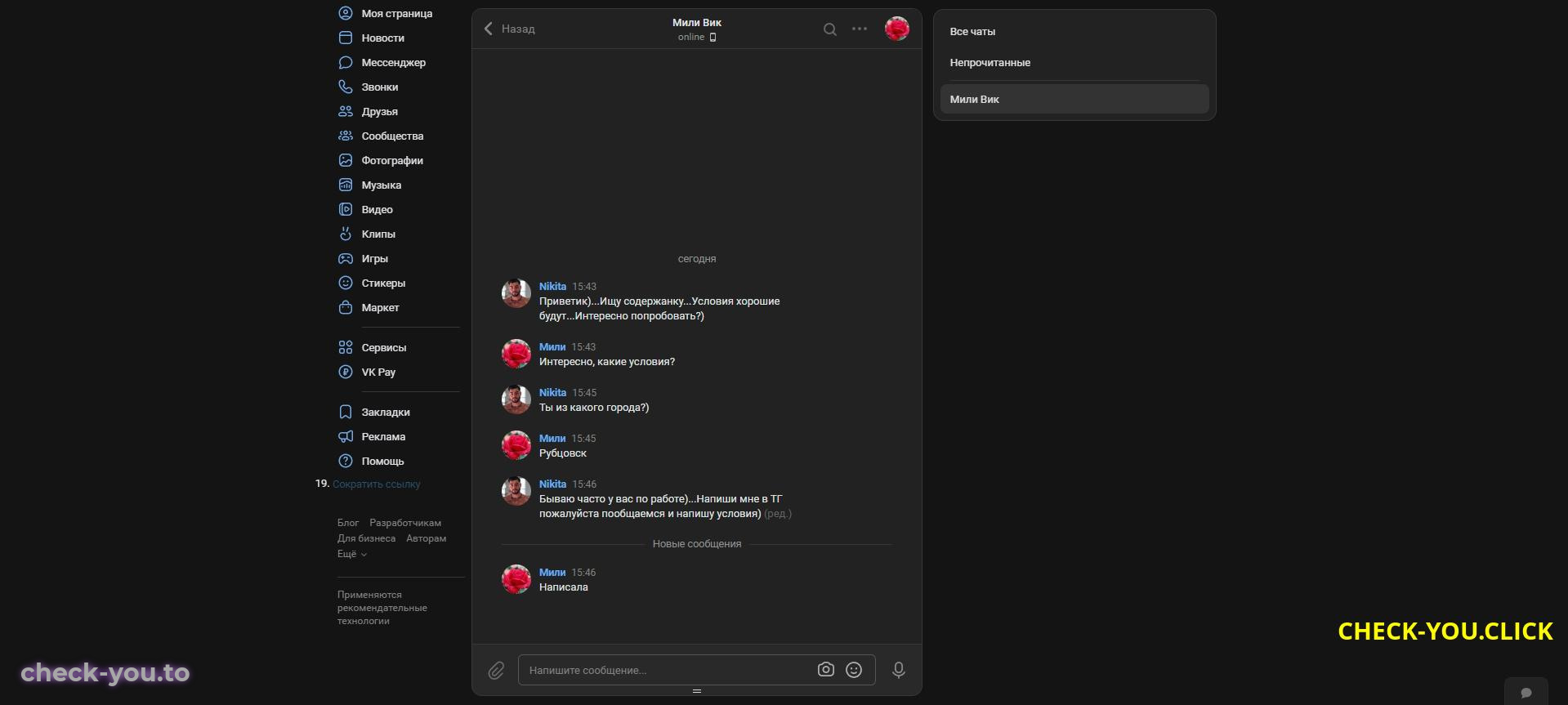This screenshot has width=1568, height=705.
Task: Open the Блог footer link
Action: point(348,523)
